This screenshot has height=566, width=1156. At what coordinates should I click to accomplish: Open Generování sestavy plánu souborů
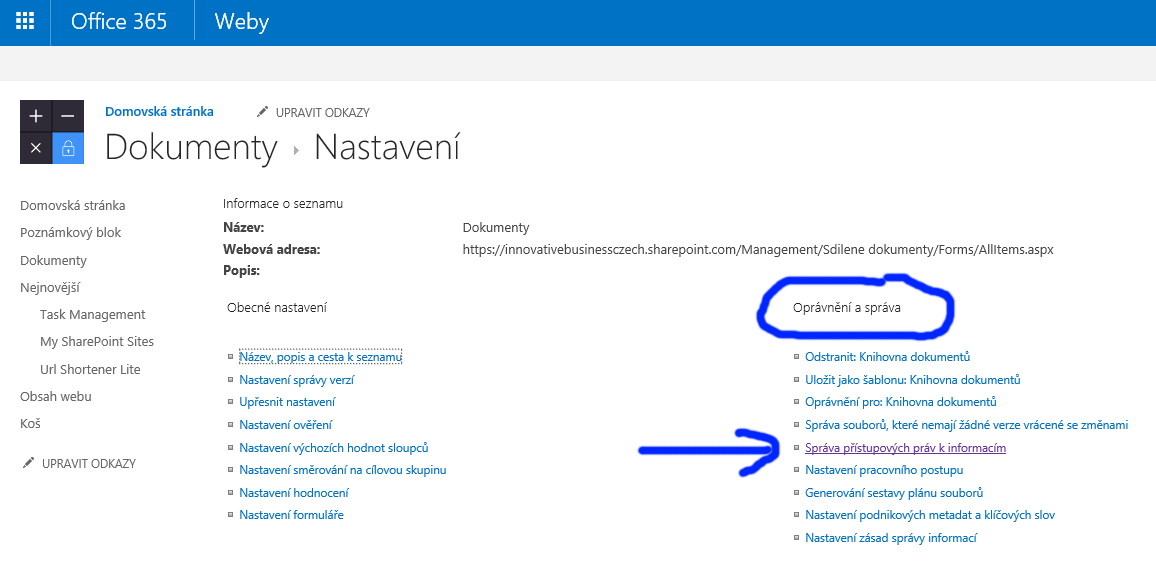[894, 492]
